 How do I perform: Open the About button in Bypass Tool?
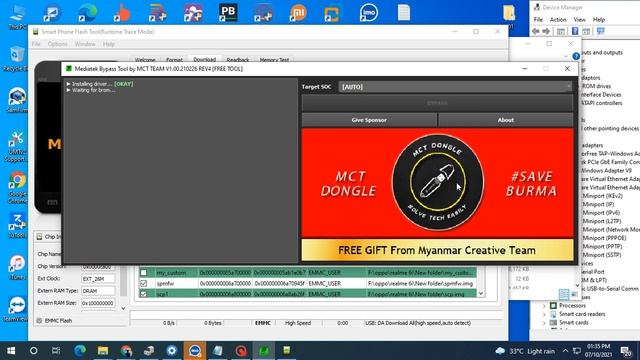(x=505, y=120)
